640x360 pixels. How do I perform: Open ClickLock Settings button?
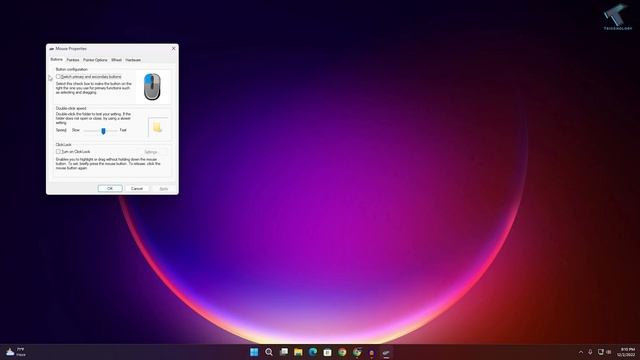click(151, 152)
